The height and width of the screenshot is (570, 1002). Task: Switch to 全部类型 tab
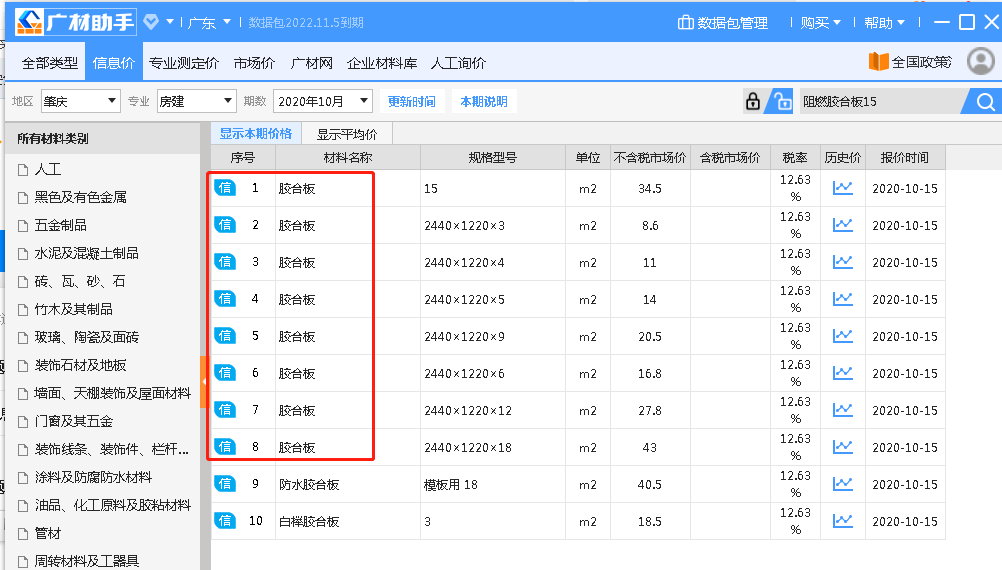tap(50, 63)
